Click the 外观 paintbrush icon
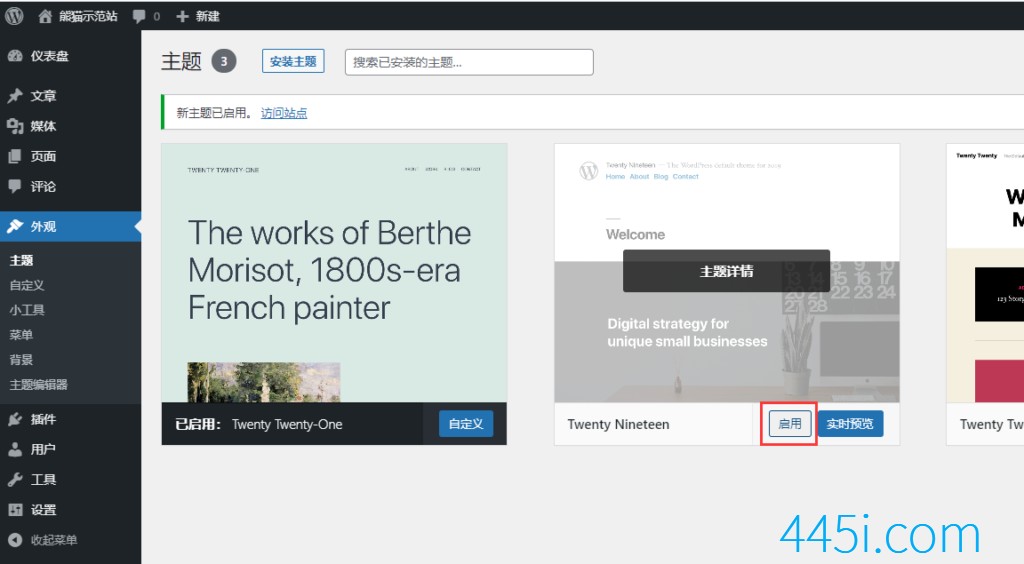Viewport: 1024px width, 564px height. point(15,227)
